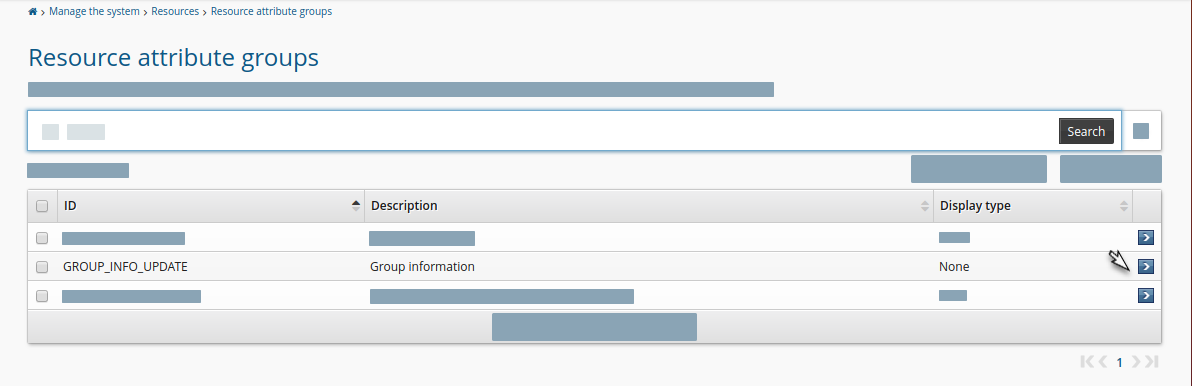This screenshot has height=386, width=1192.
Task: Sort table by Description column
Action: (x=649, y=206)
